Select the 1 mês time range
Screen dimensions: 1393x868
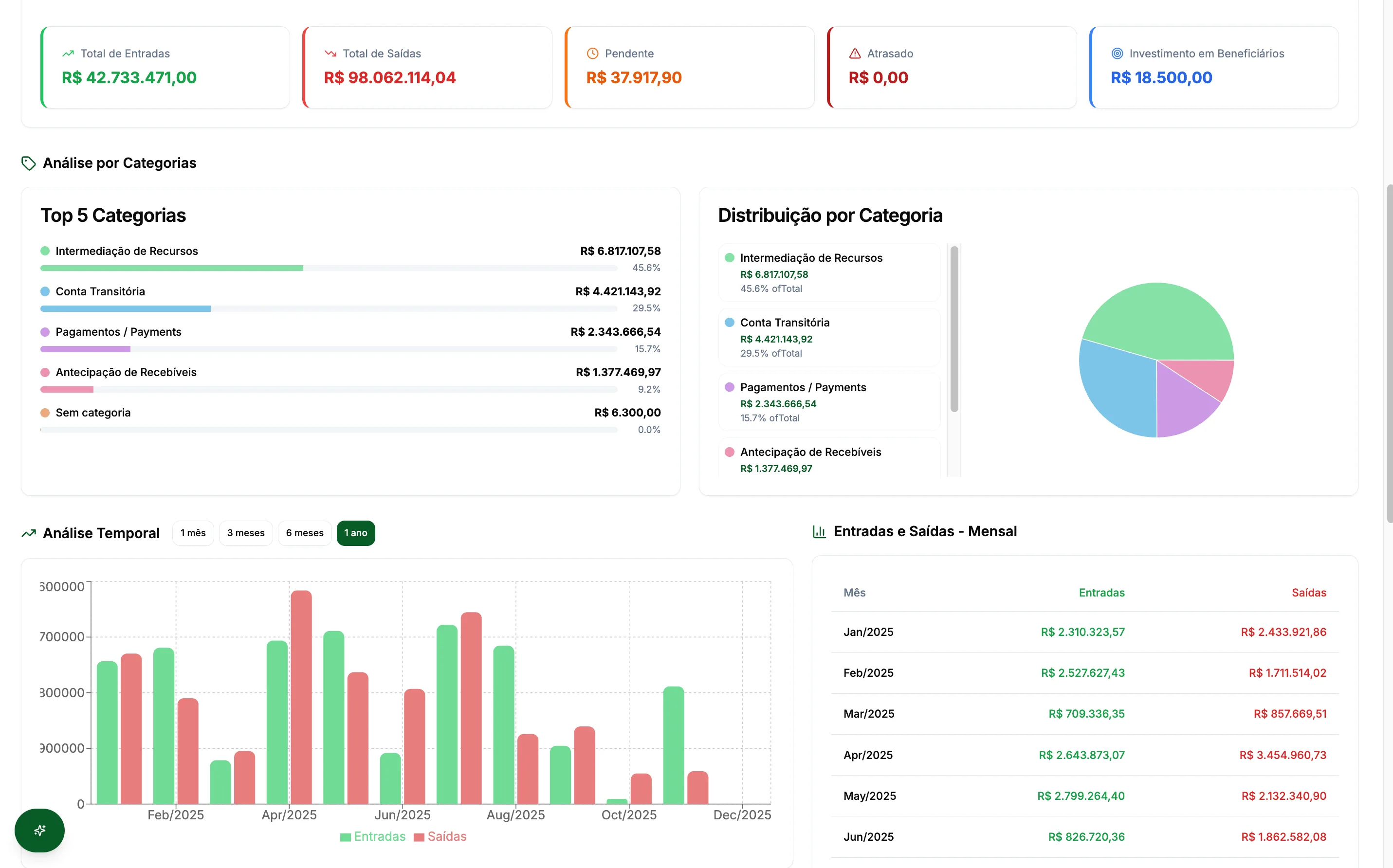click(x=193, y=533)
